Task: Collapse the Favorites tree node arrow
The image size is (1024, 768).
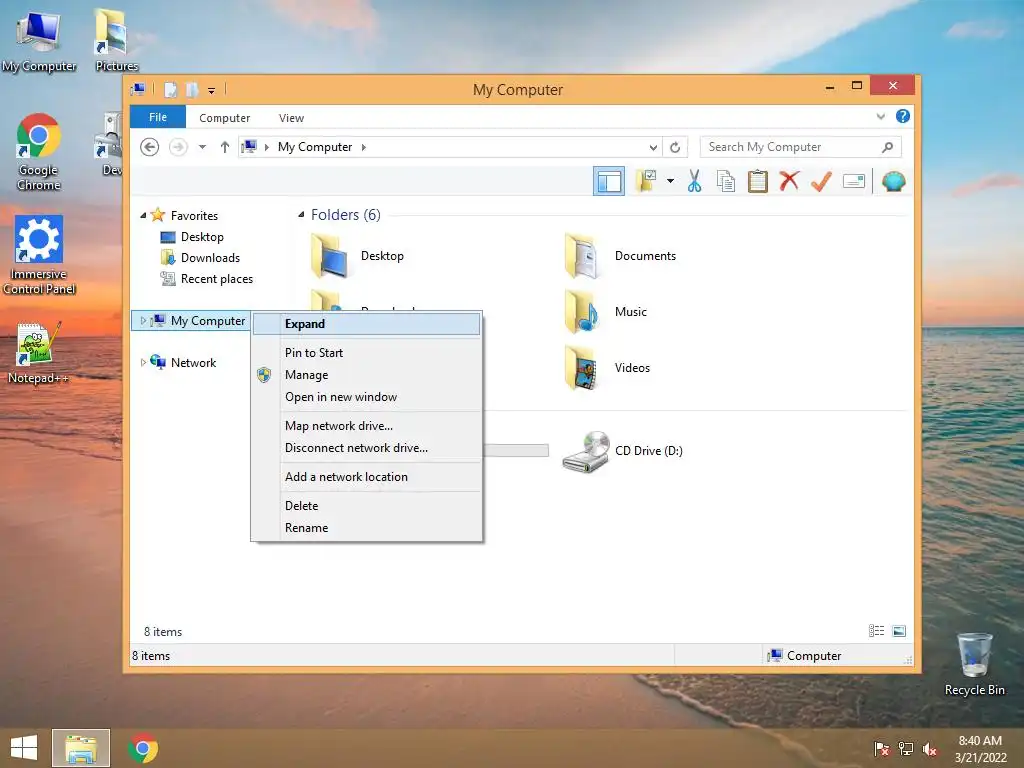Action: click(x=143, y=216)
